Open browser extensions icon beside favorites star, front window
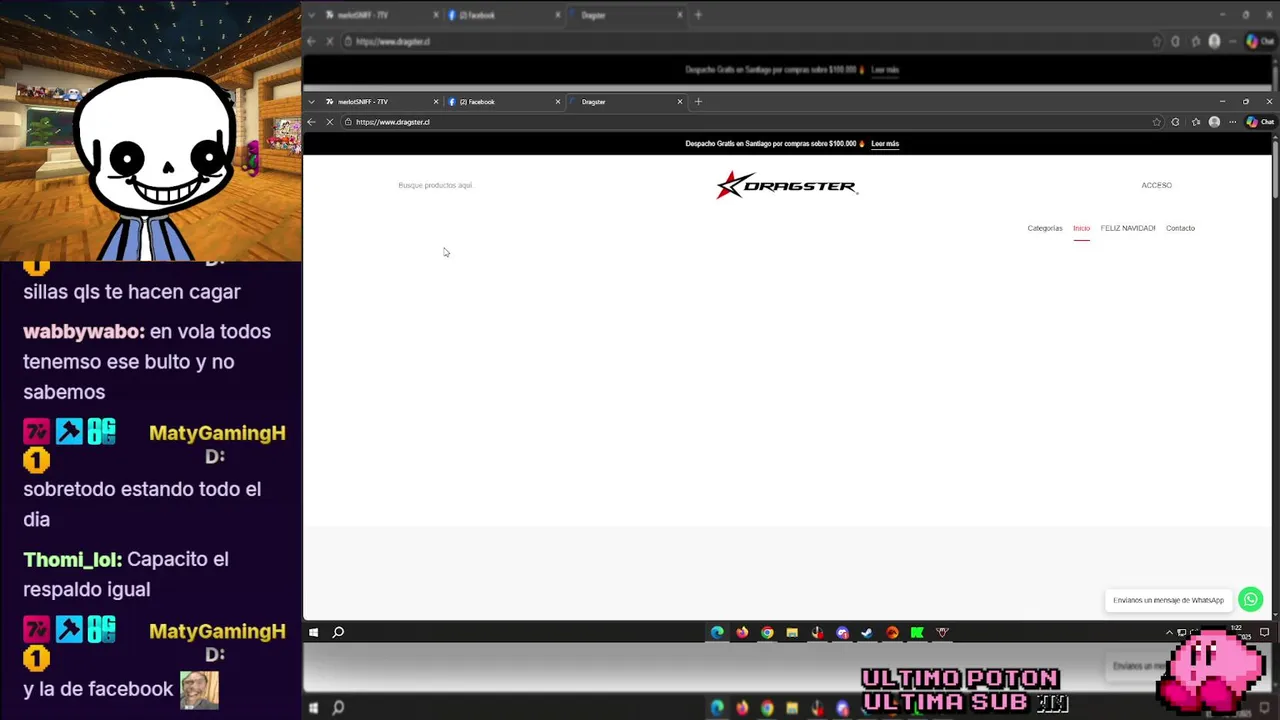The image size is (1280, 720). pyautogui.click(x=1175, y=122)
